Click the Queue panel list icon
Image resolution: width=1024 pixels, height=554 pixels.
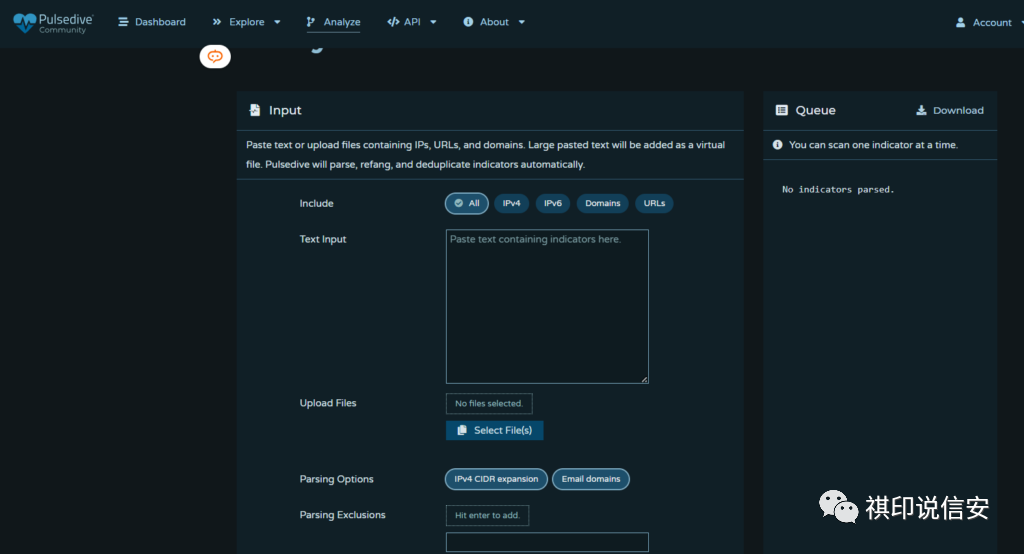pos(779,111)
